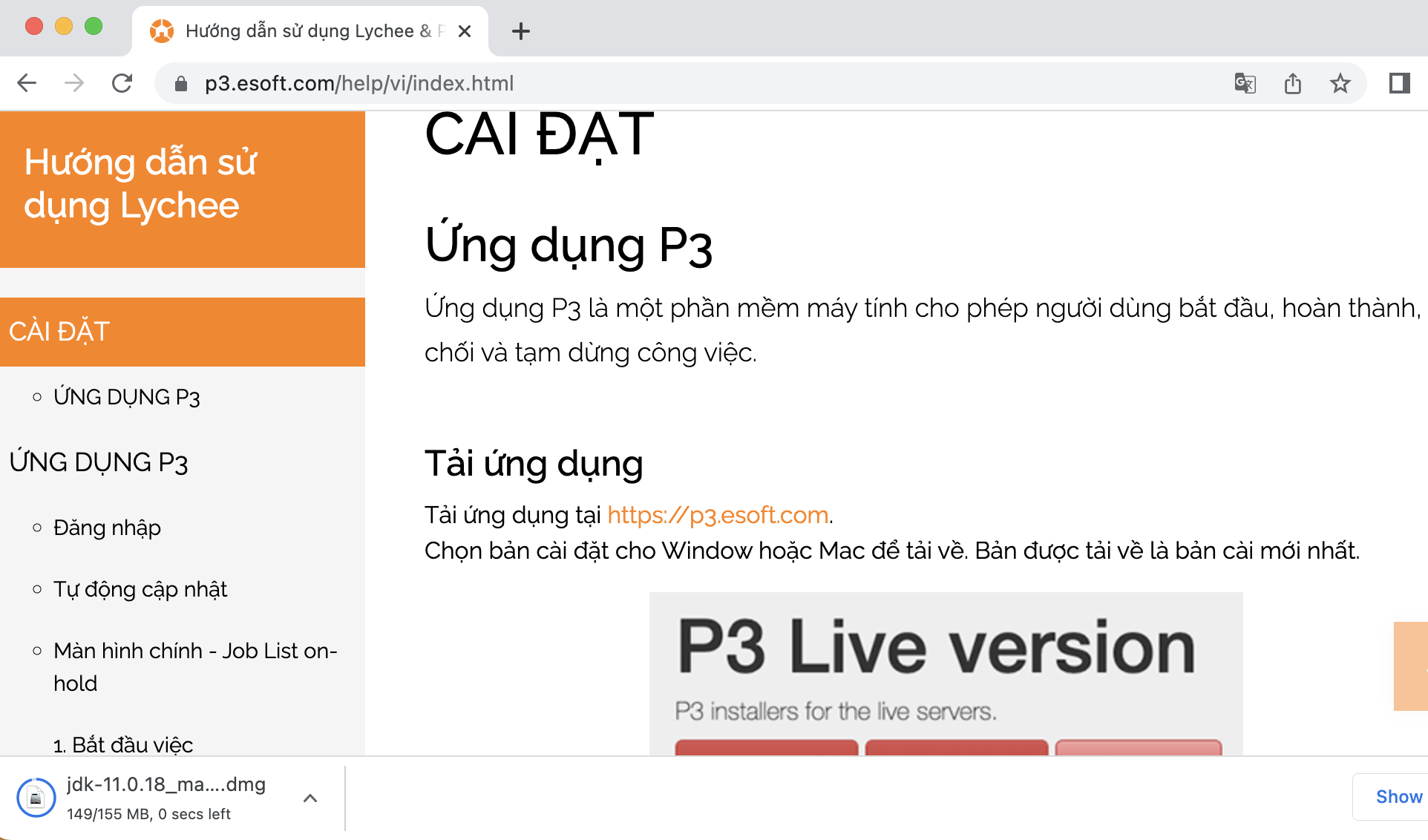Toggle the browser side panel
Screen dimensions: 1428x840
pyautogui.click(x=1400, y=83)
